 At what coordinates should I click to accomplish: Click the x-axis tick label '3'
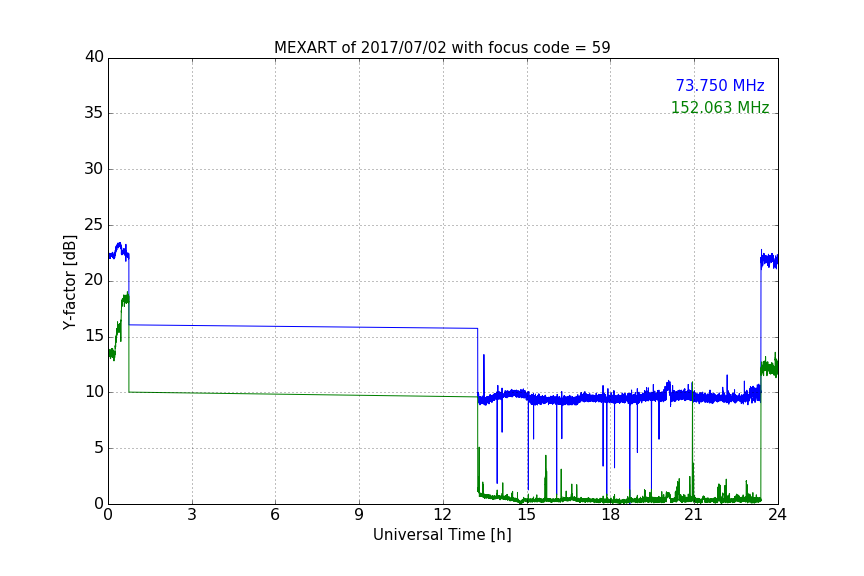point(192,515)
